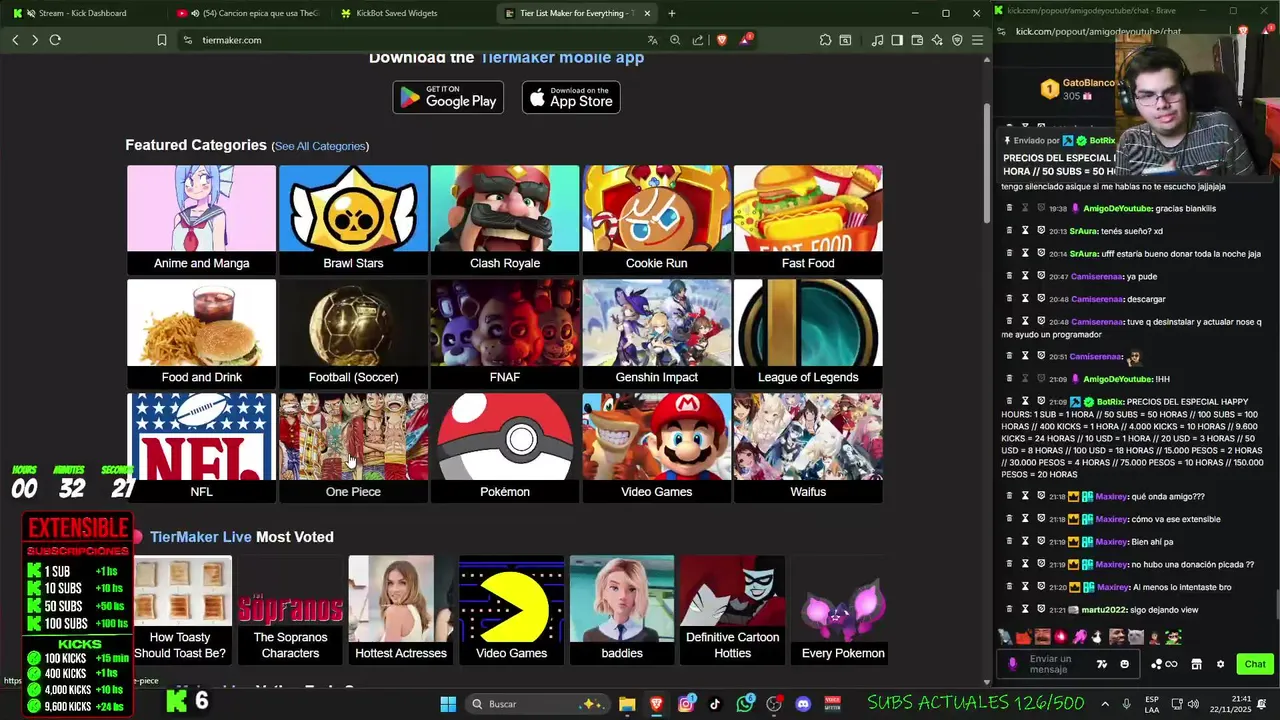The height and width of the screenshot is (720, 1280).
Task: Open the emoji picker in chat input
Action: coord(1124,664)
